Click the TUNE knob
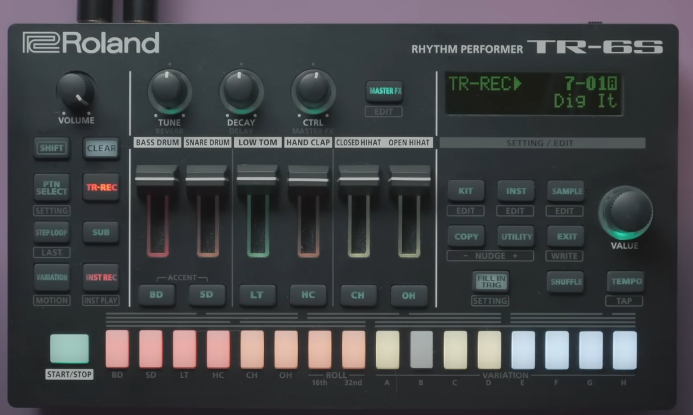Viewport: 693px width, 415px height. coord(169,91)
